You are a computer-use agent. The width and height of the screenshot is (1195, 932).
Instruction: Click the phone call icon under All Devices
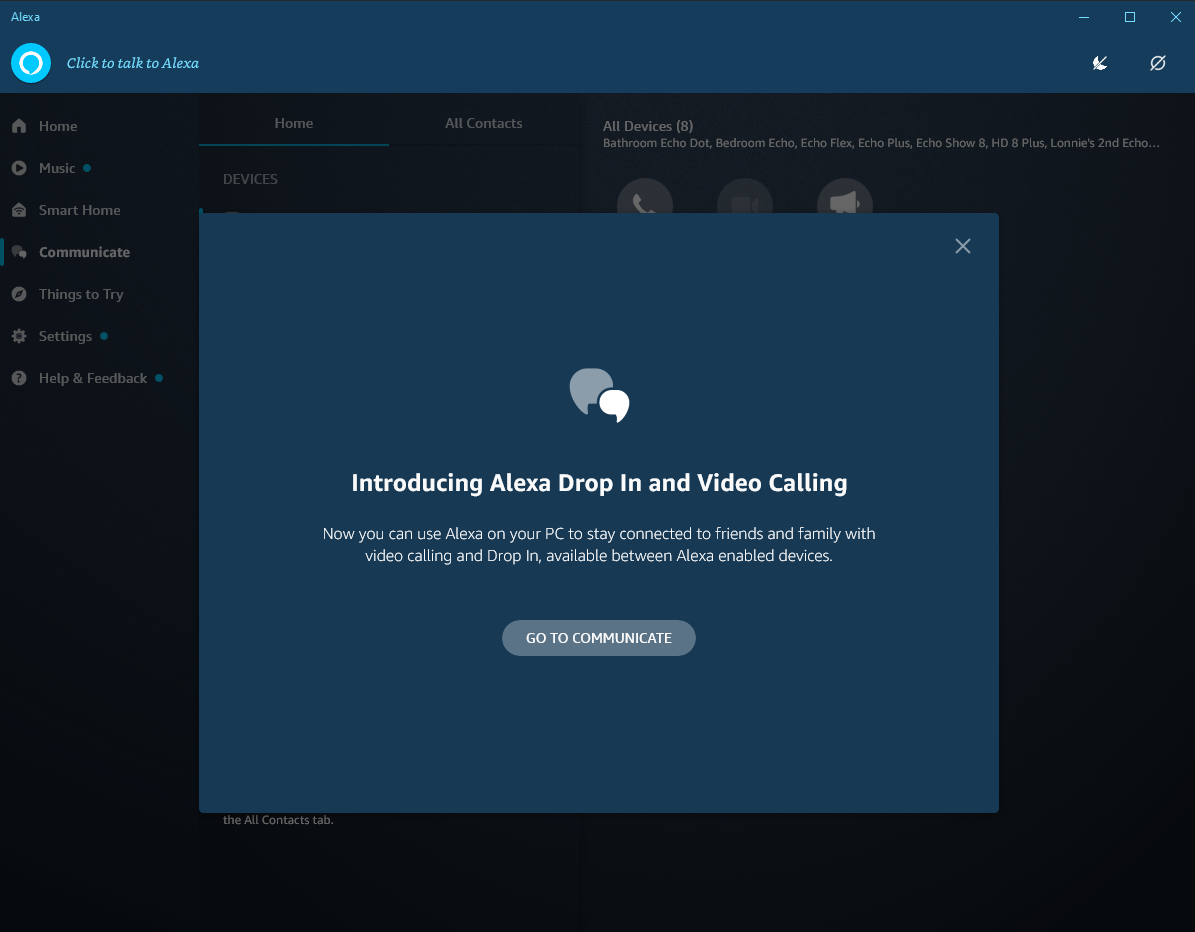click(x=645, y=201)
